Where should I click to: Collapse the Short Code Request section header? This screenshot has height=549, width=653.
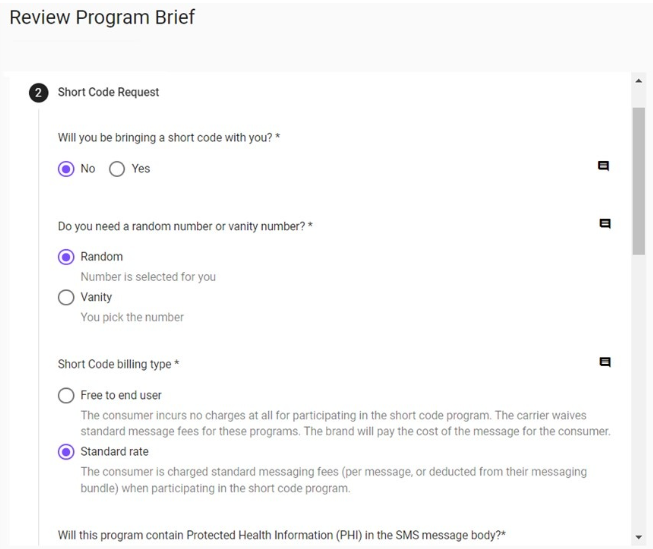click(x=109, y=92)
